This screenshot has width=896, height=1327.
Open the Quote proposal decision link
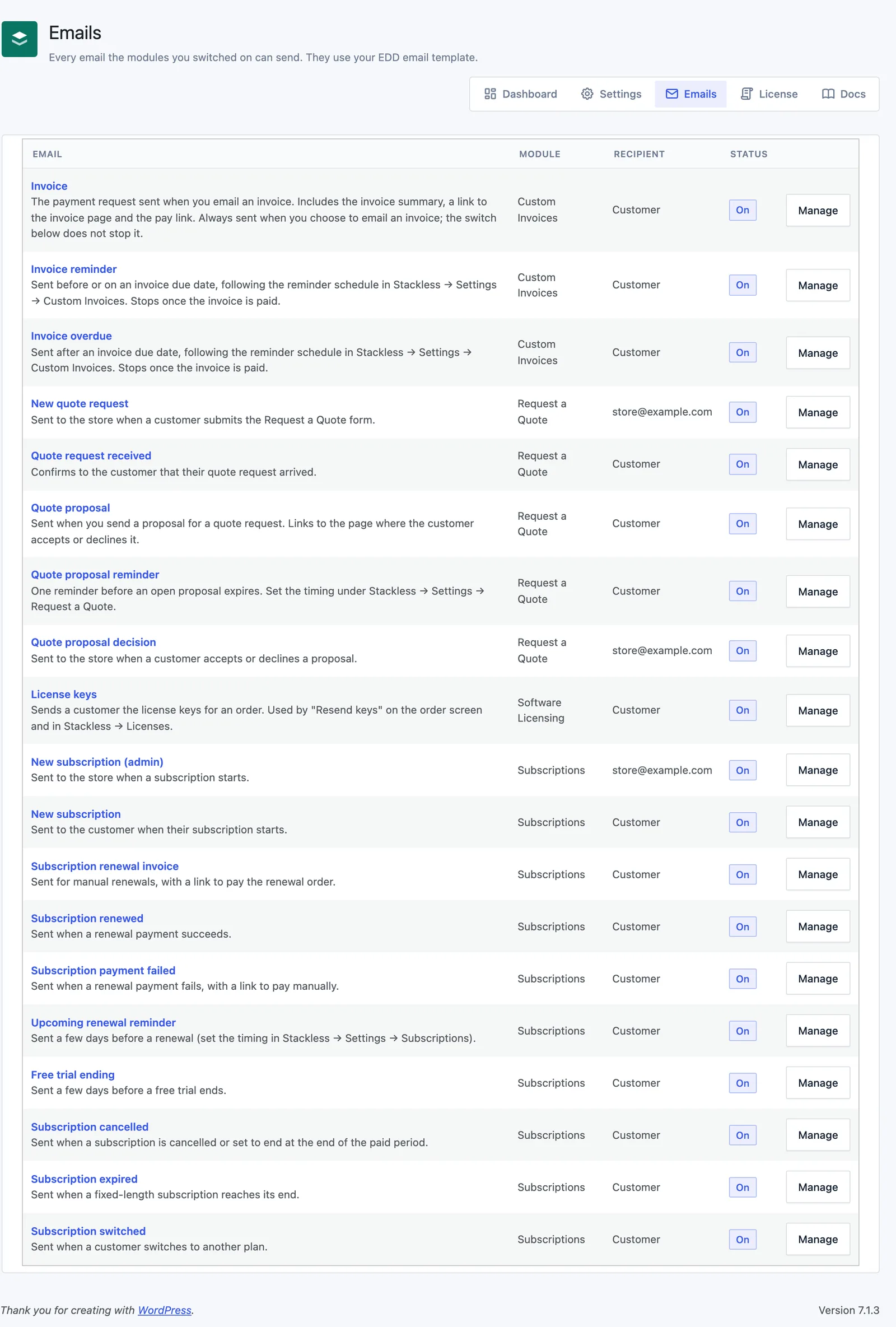(93, 642)
